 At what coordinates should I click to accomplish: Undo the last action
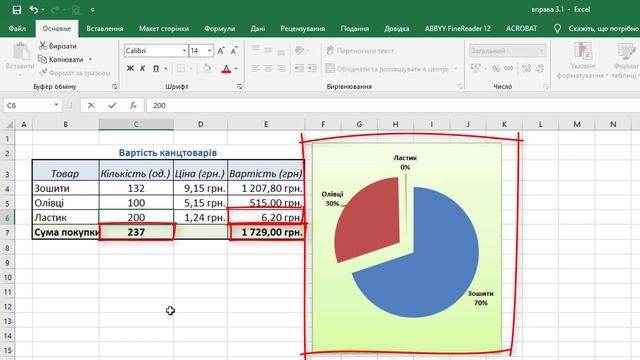[34, 9]
